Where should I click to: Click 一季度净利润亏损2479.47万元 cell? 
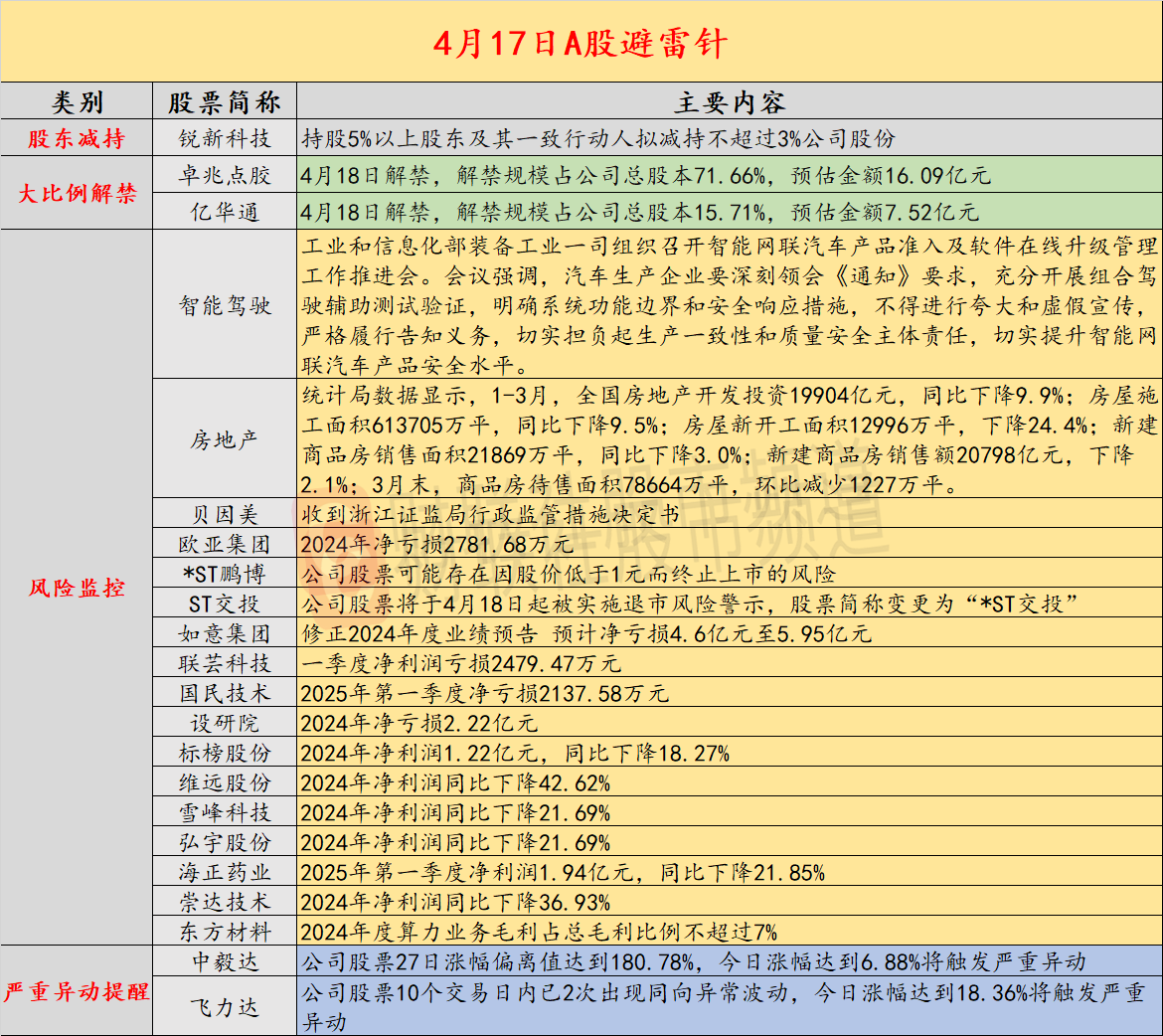[x=730, y=663]
